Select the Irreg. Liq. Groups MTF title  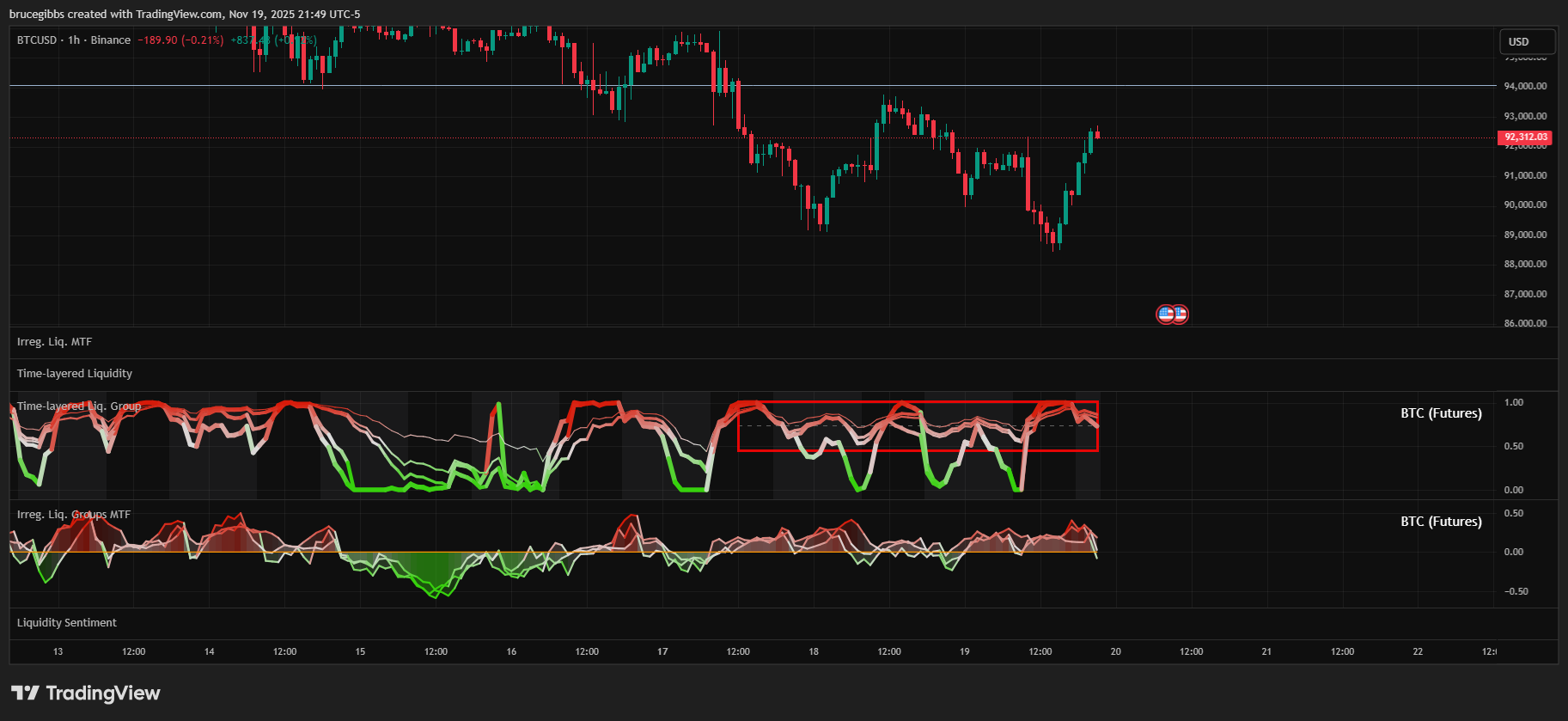click(x=74, y=515)
